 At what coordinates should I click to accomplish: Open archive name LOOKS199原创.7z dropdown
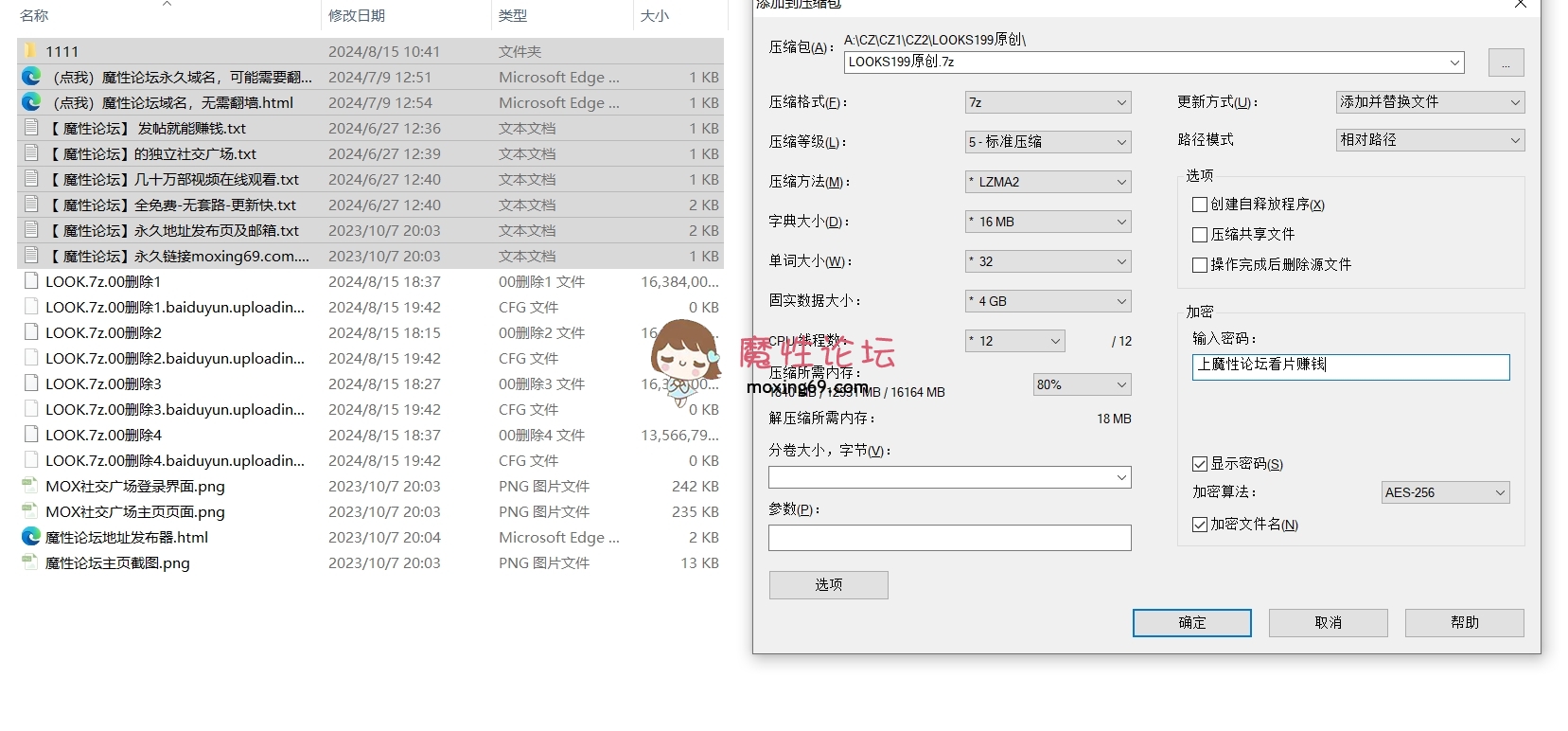pos(1455,62)
